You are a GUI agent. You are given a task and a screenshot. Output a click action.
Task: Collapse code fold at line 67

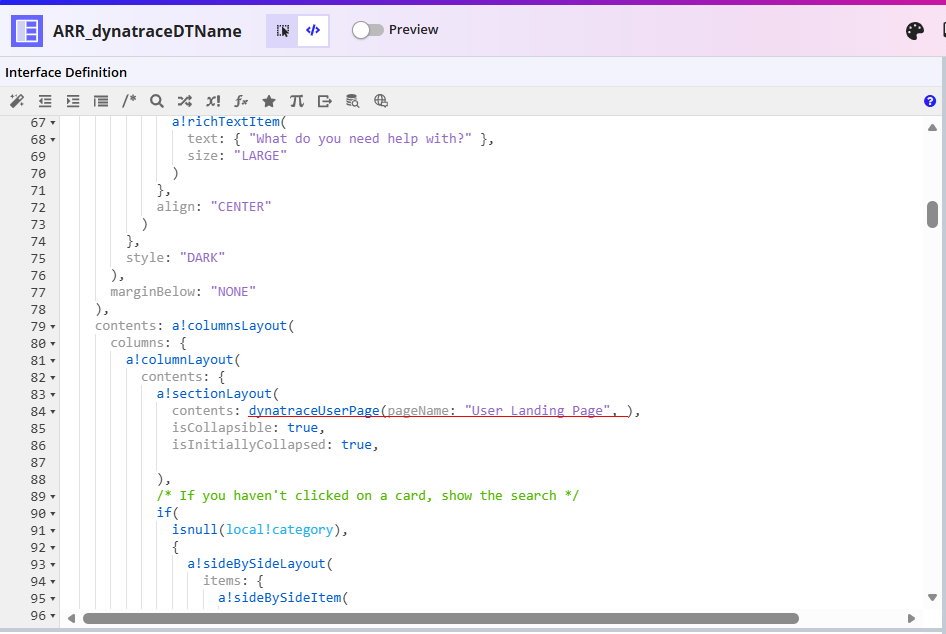click(x=52, y=123)
